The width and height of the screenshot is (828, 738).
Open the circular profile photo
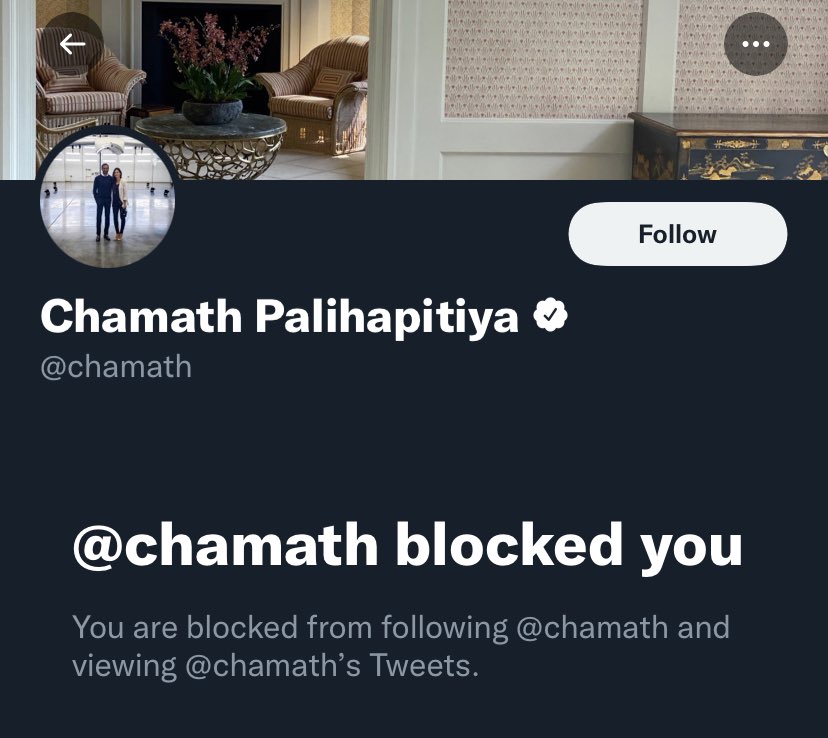point(108,199)
